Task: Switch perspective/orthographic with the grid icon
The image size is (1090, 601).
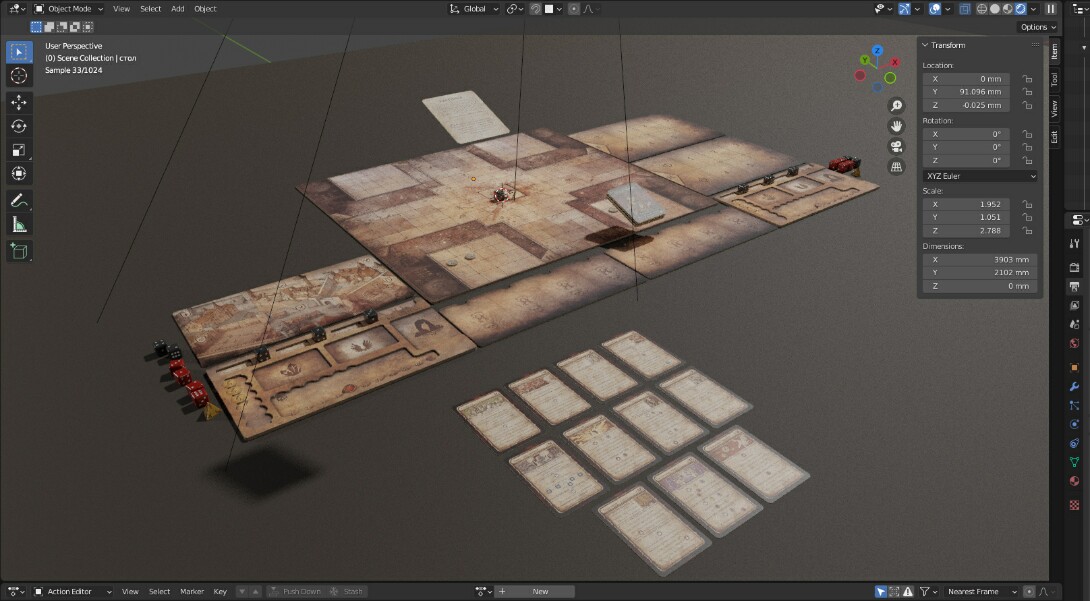Action: point(897,167)
